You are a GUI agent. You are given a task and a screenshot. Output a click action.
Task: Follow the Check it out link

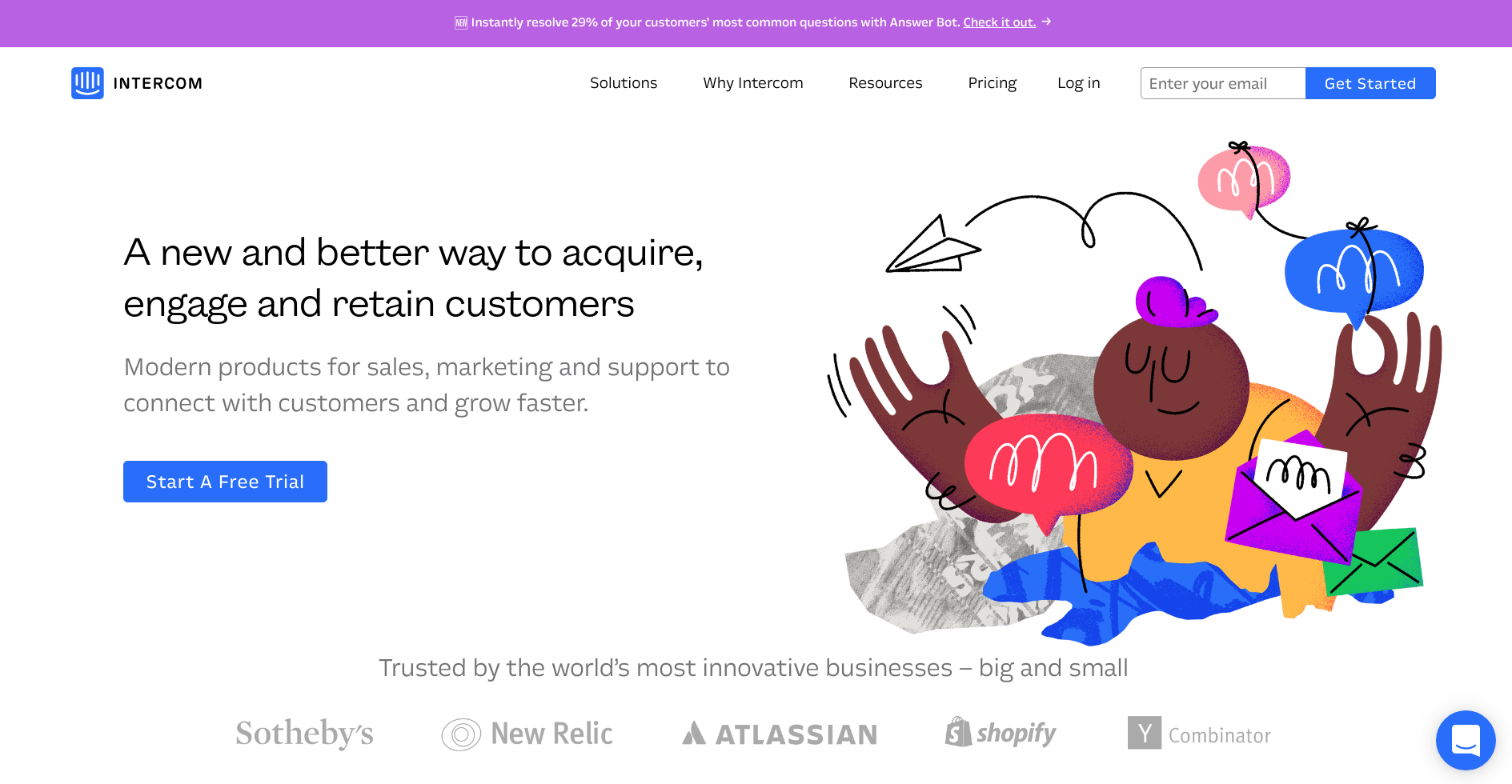pyautogui.click(x=1000, y=22)
